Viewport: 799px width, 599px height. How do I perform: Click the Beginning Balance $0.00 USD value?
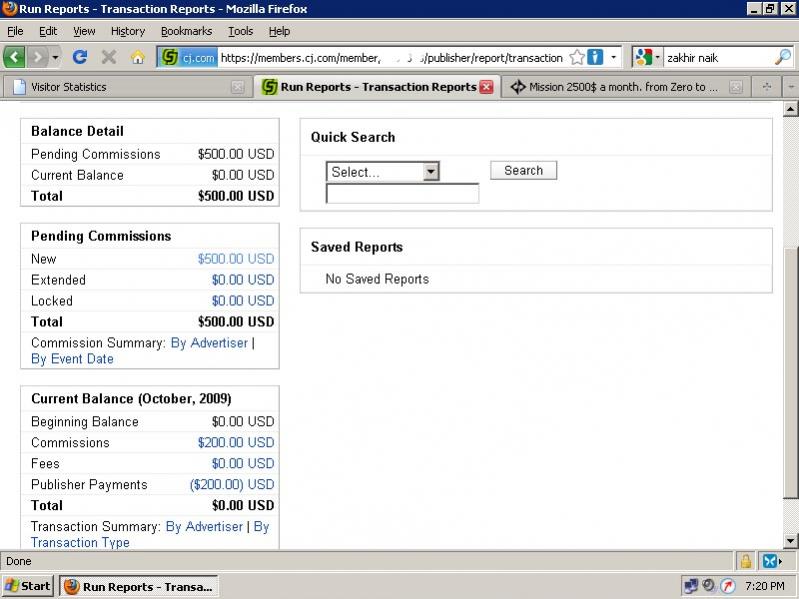pyautogui.click(x=243, y=421)
